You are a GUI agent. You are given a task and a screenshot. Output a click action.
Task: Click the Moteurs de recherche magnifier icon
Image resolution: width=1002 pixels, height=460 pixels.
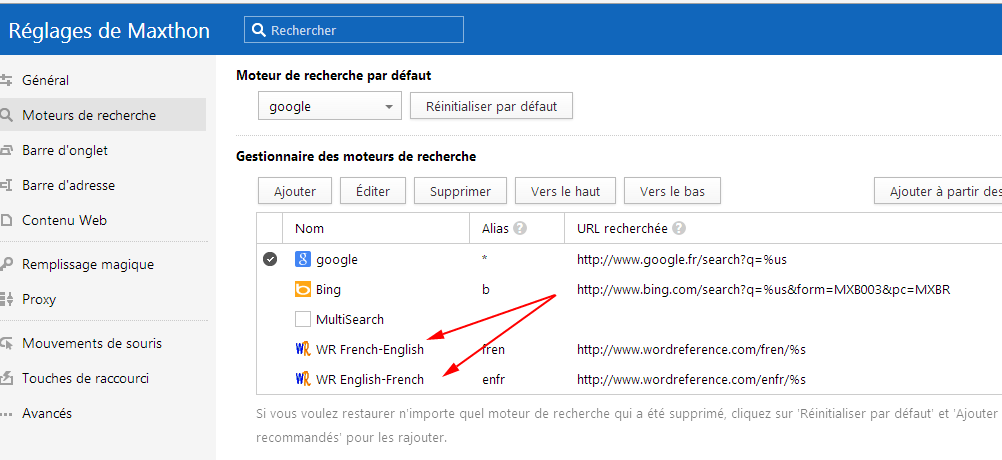(6, 116)
